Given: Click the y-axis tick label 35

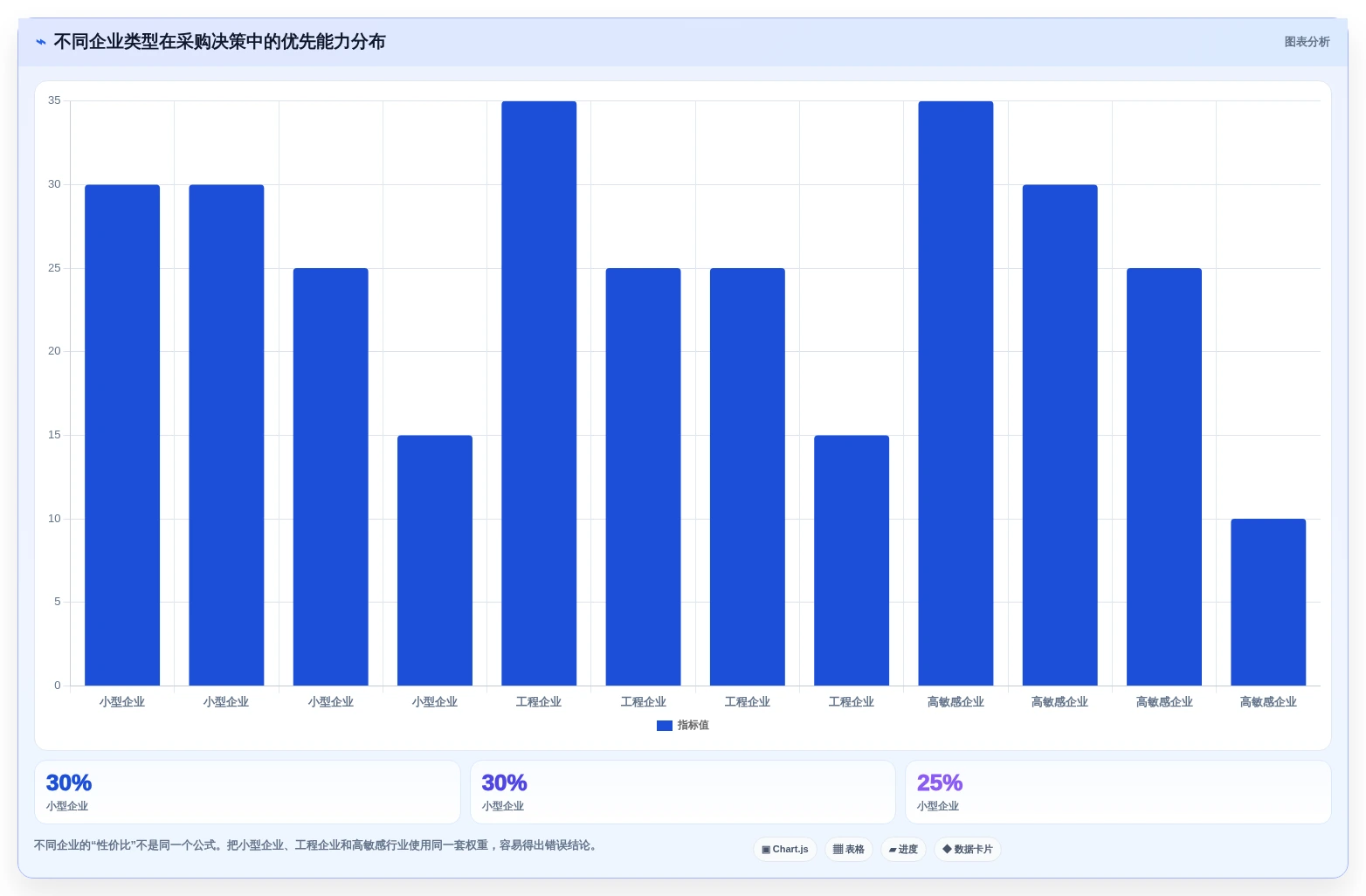Looking at the screenshot, I should click(54, 101).
